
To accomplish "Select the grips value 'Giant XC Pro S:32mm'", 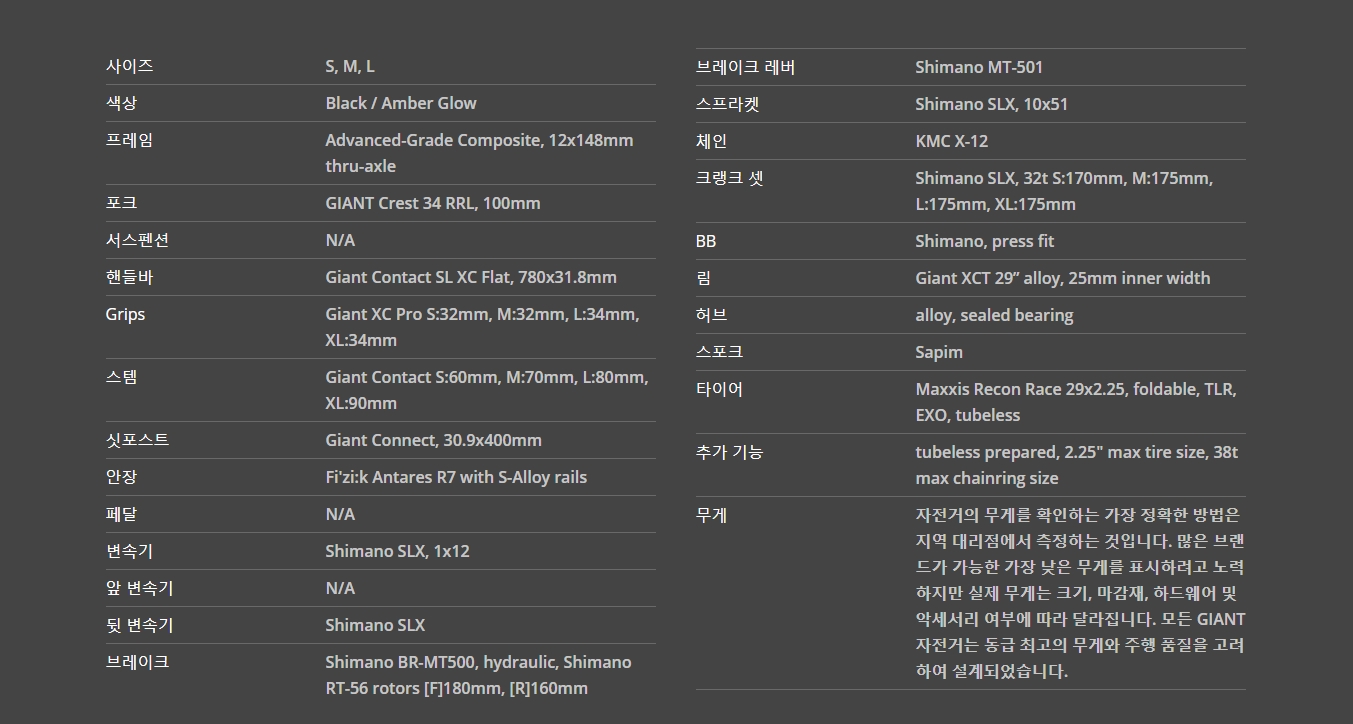I will 409,314.
